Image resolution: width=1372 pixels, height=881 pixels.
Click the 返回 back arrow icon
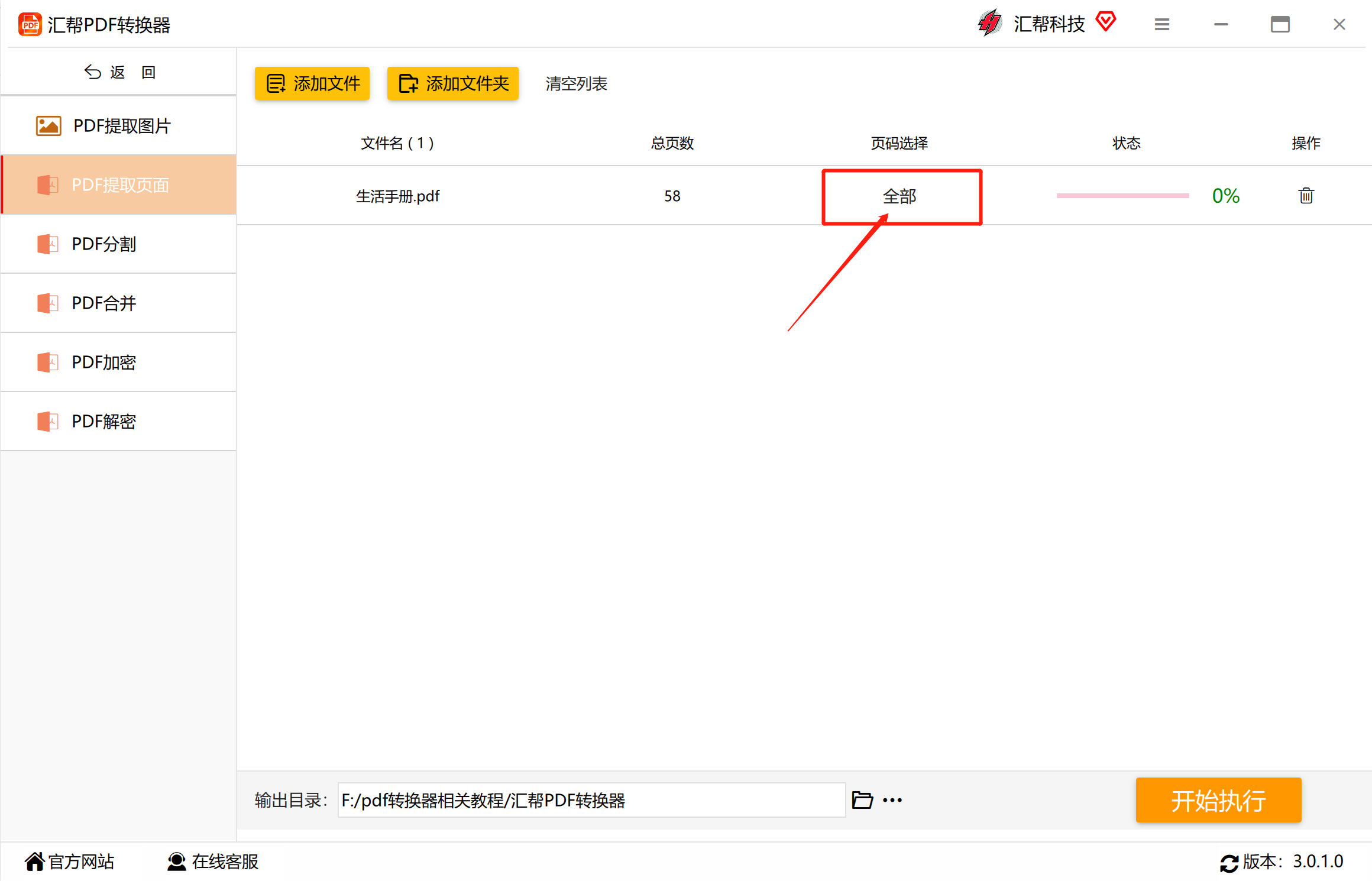point(92,72)
